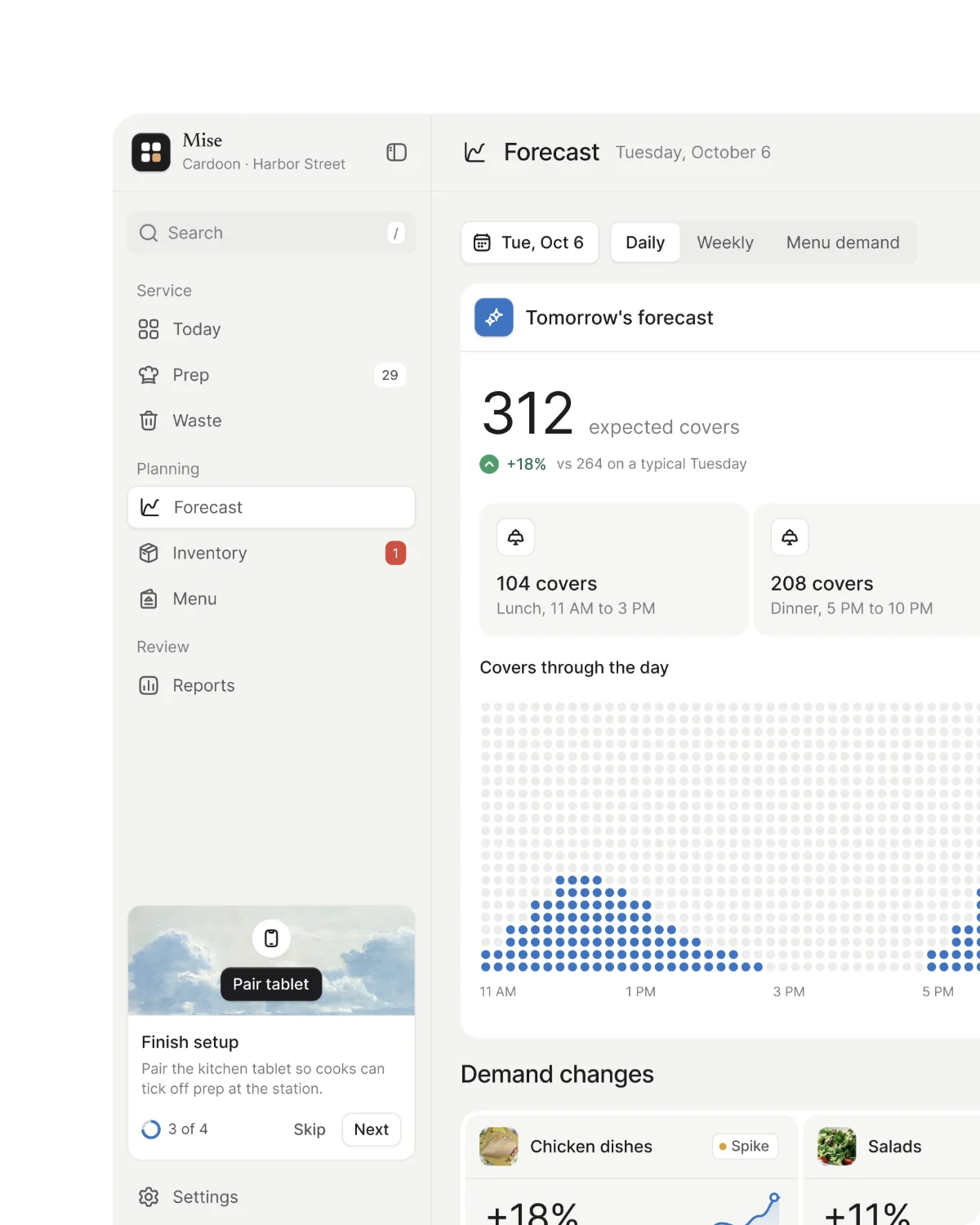Open the Today page

tap(271, 329)
